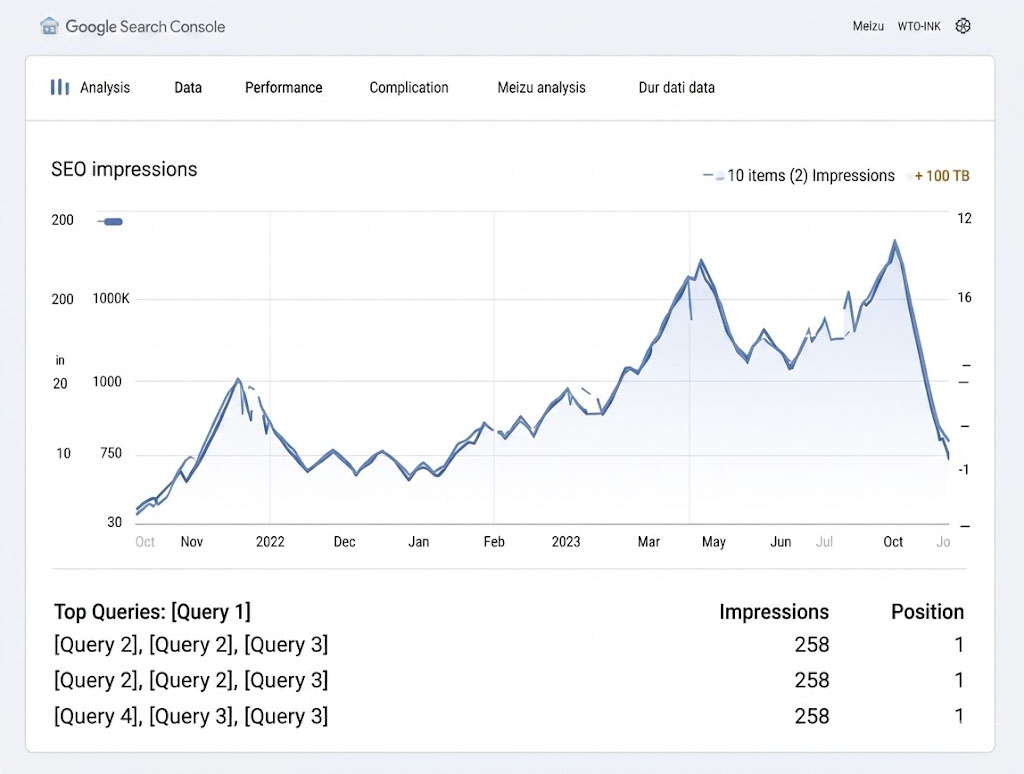The width and height of the screenshot is (1024, 774).
Task: Open the Performance tab
Action: coord(283,88)
